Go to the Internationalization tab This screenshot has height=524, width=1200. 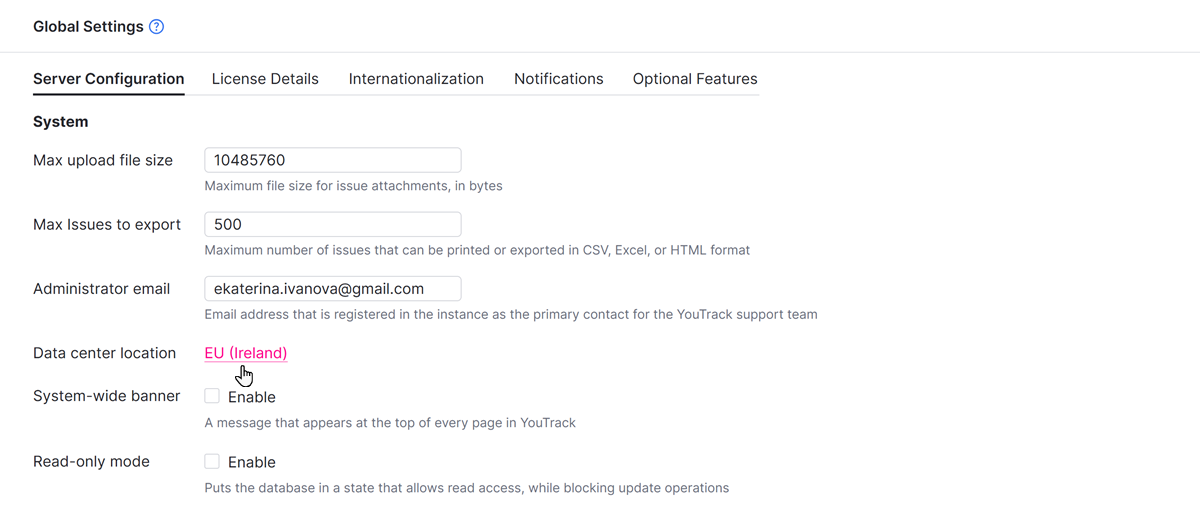point(416,79)
